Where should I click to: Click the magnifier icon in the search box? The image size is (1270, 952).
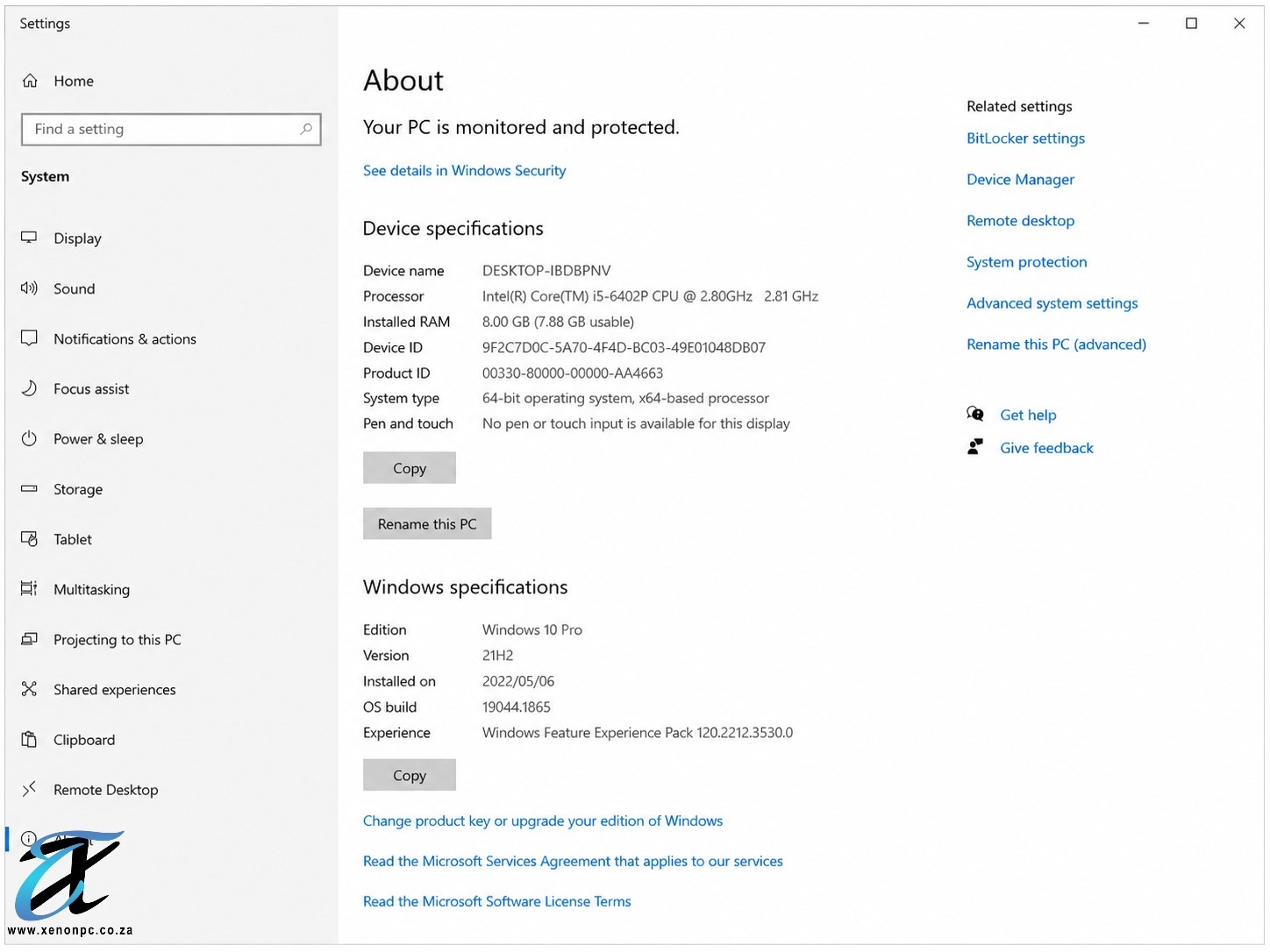(x=306, y=129)
